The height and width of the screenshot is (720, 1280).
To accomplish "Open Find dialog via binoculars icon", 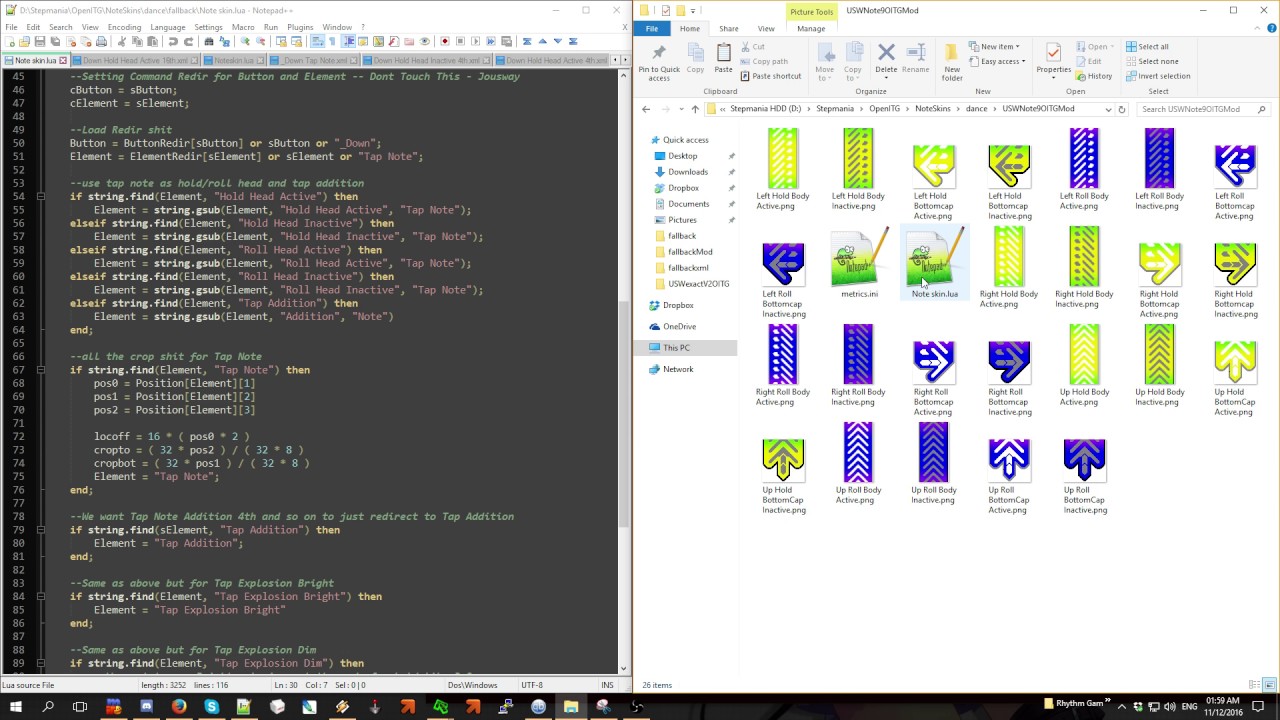I will (208, 42).
